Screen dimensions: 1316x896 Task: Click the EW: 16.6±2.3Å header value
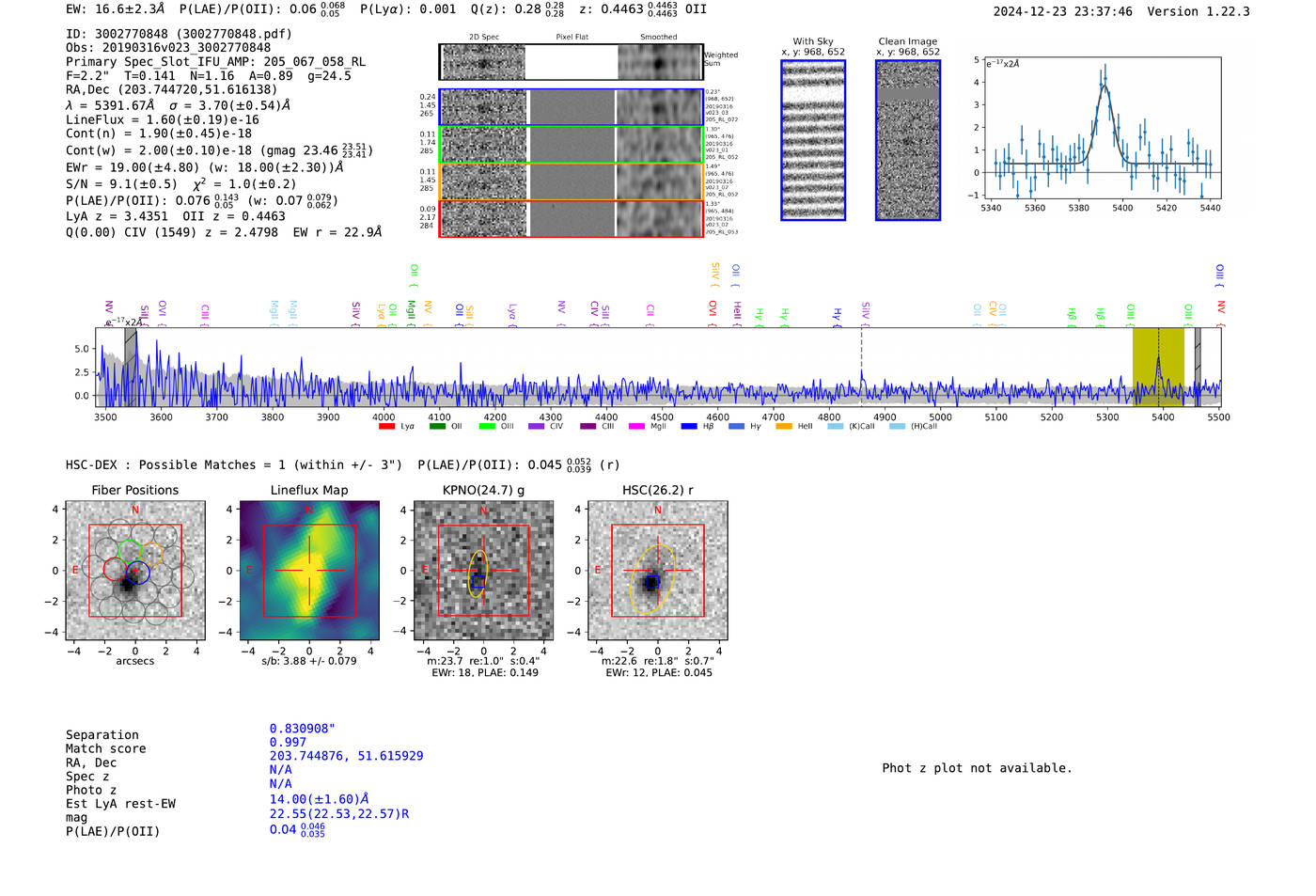point(115,9)
